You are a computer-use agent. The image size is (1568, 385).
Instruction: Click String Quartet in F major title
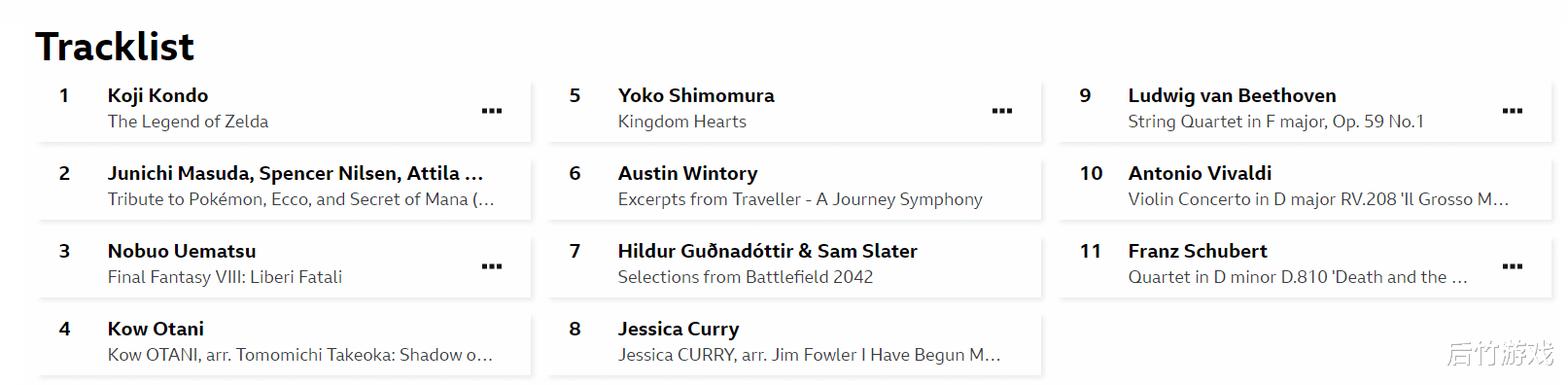[1275, 122]
